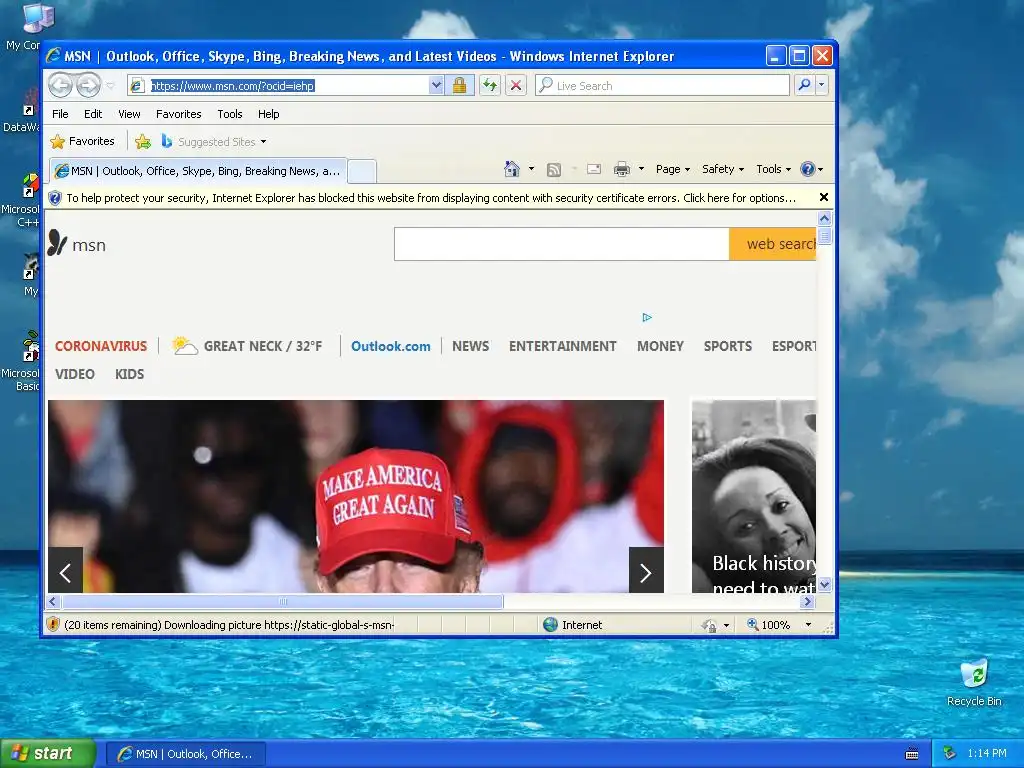Click the orange web search button
The image size is (1024, 768).
[773, 244]
